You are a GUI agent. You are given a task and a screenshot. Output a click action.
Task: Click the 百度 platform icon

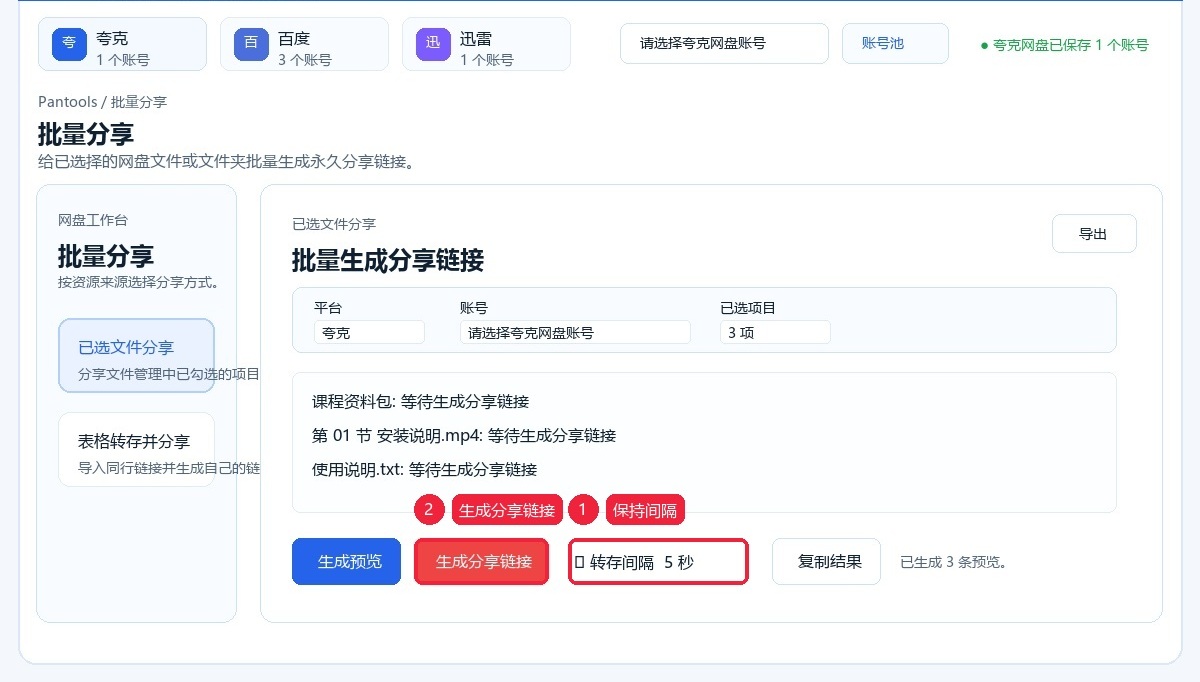click(x=251, y=44)
